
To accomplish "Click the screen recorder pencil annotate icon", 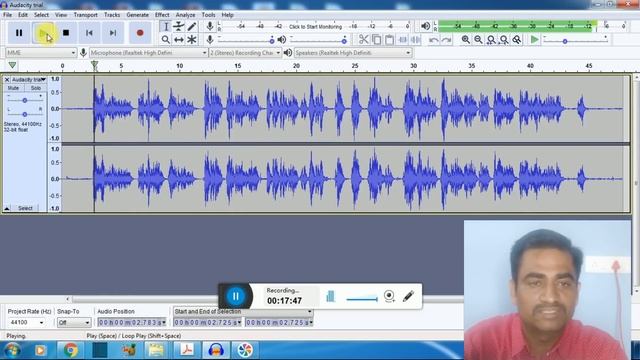I will click(408, 296).
